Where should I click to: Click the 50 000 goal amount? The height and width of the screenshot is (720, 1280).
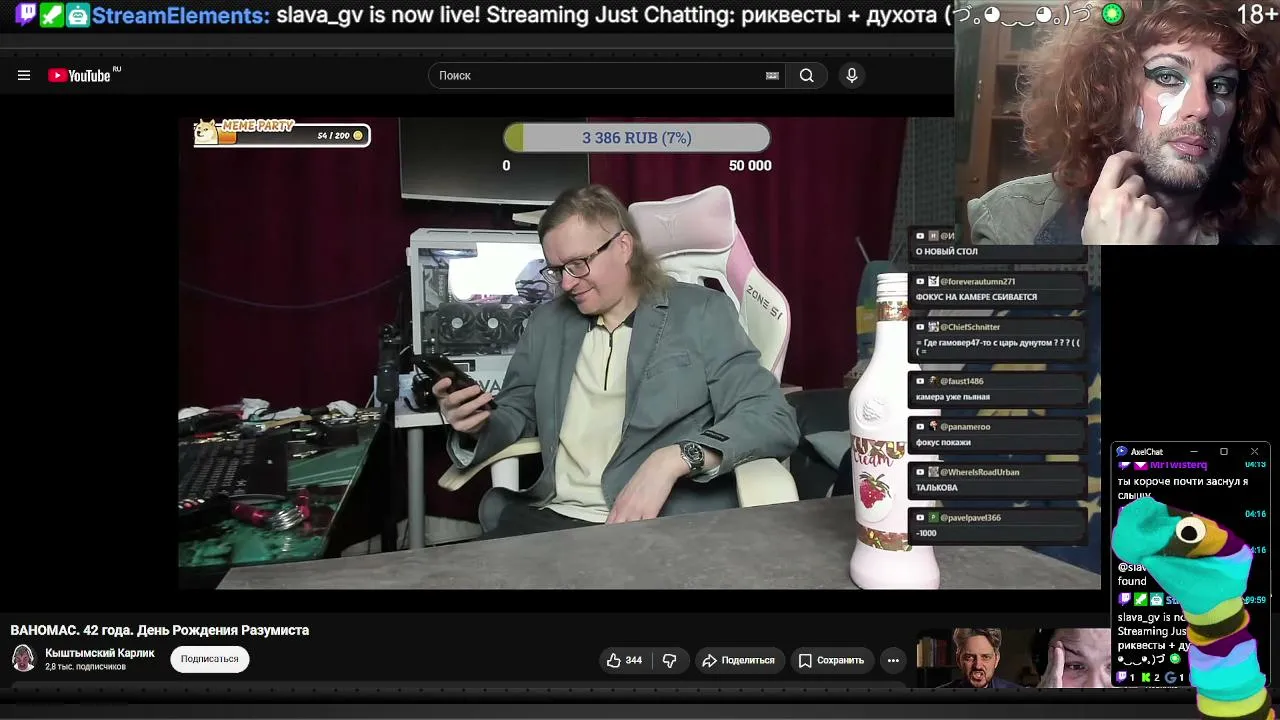coord(750,166)
